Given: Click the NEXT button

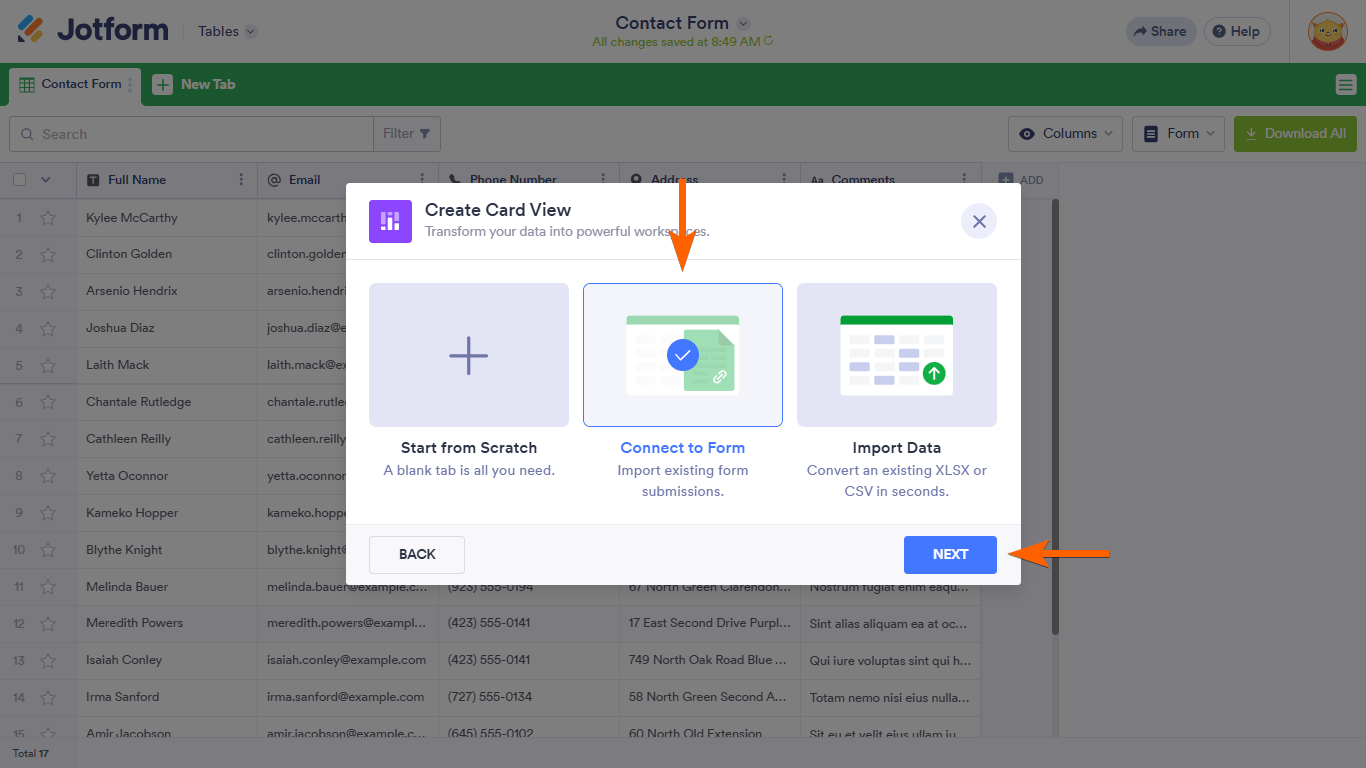Looking at the screenshot, I should (x=950, y=555).
